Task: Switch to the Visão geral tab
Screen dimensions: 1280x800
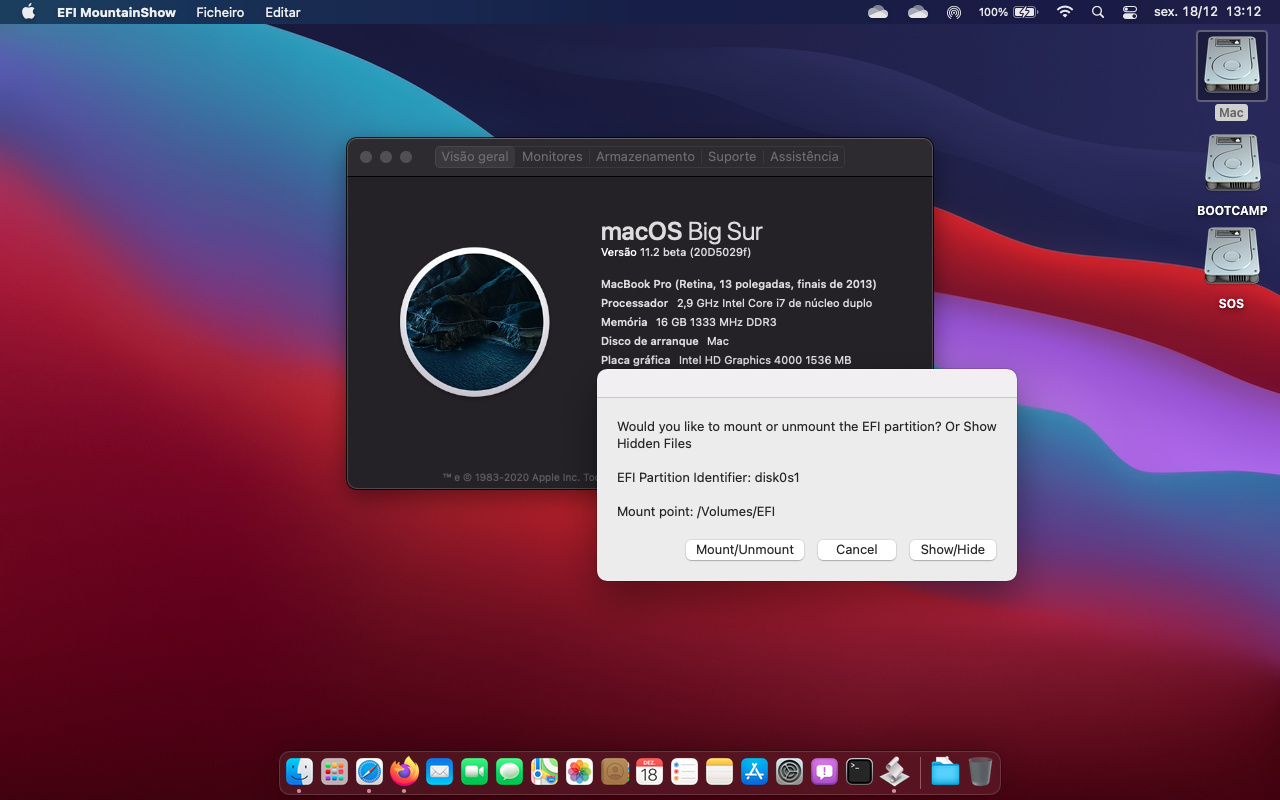Action: (475, 157)
